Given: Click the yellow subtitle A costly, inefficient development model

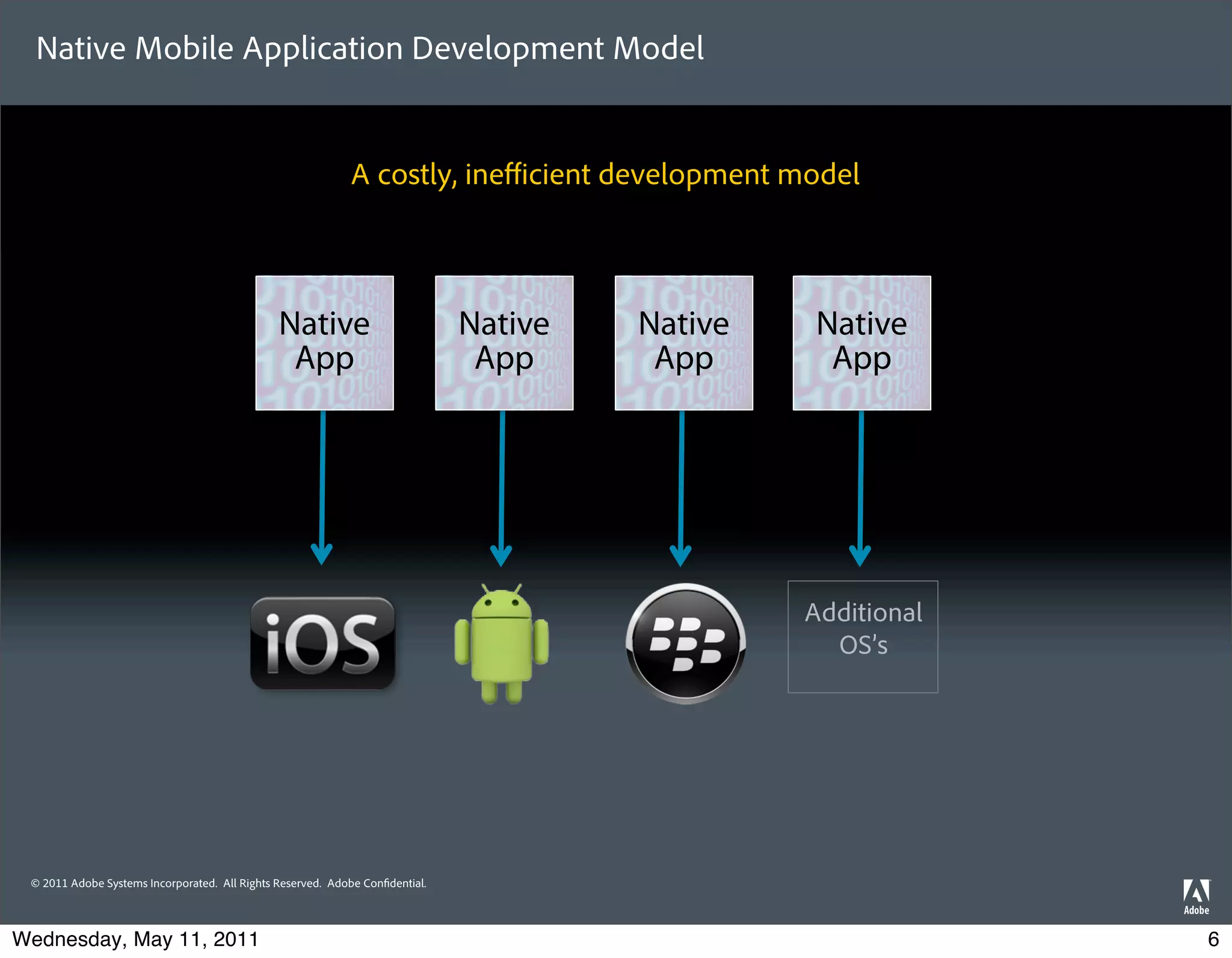Looking at the screenshot, I should click(x=605, y=175).
